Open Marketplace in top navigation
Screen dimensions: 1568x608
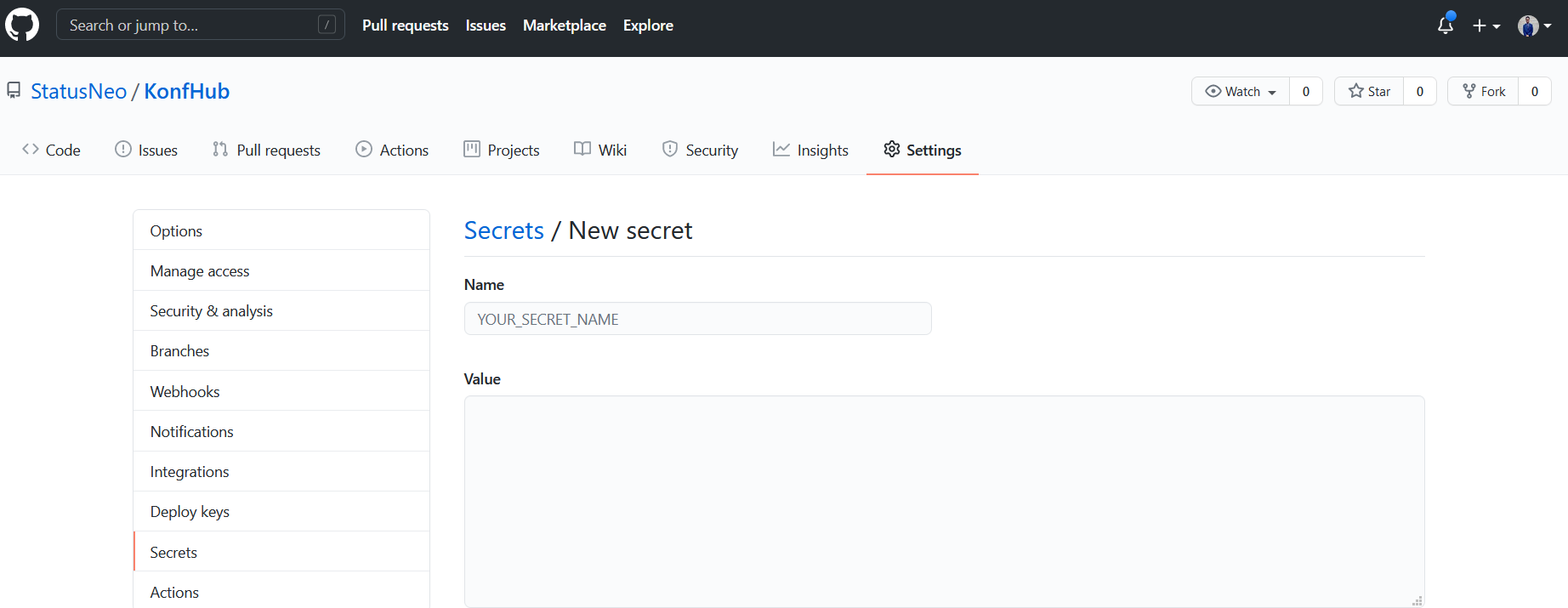point(565,26)
